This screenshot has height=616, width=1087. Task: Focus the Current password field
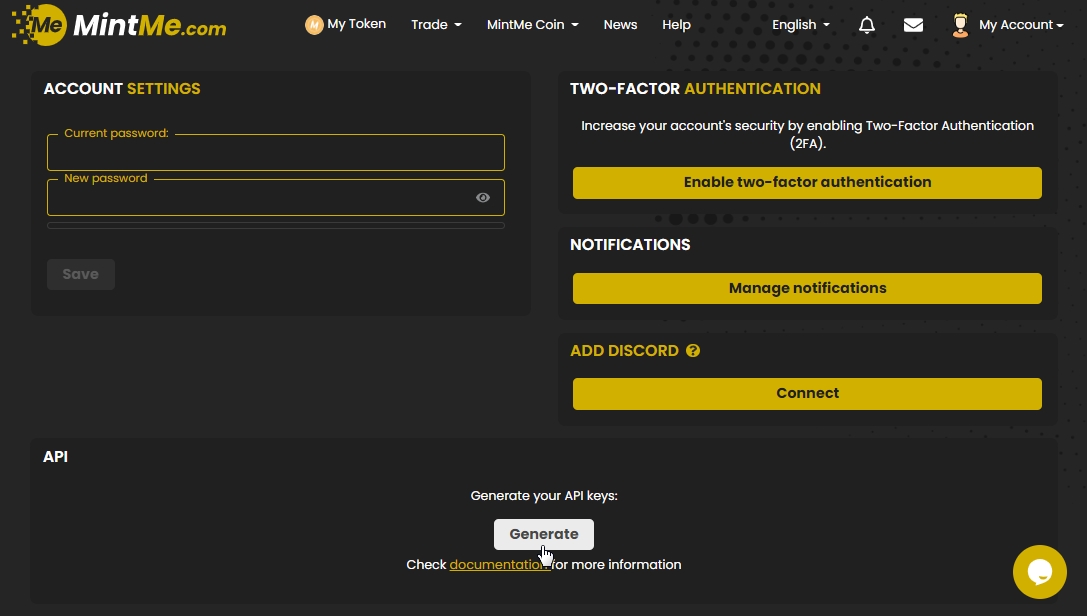tap(276, 155)
